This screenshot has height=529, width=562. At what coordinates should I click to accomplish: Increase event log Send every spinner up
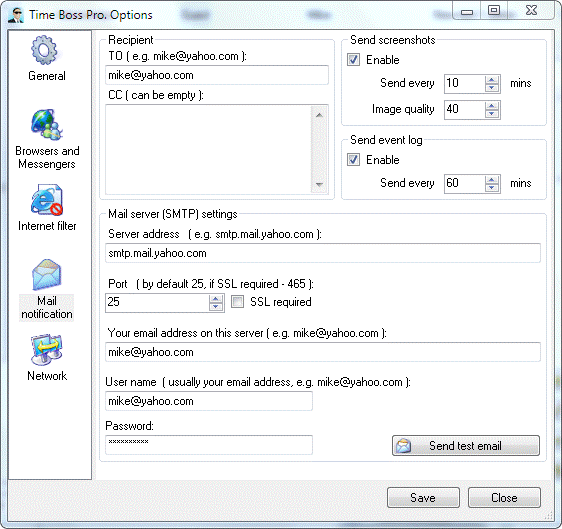click(x=492, y=180)
